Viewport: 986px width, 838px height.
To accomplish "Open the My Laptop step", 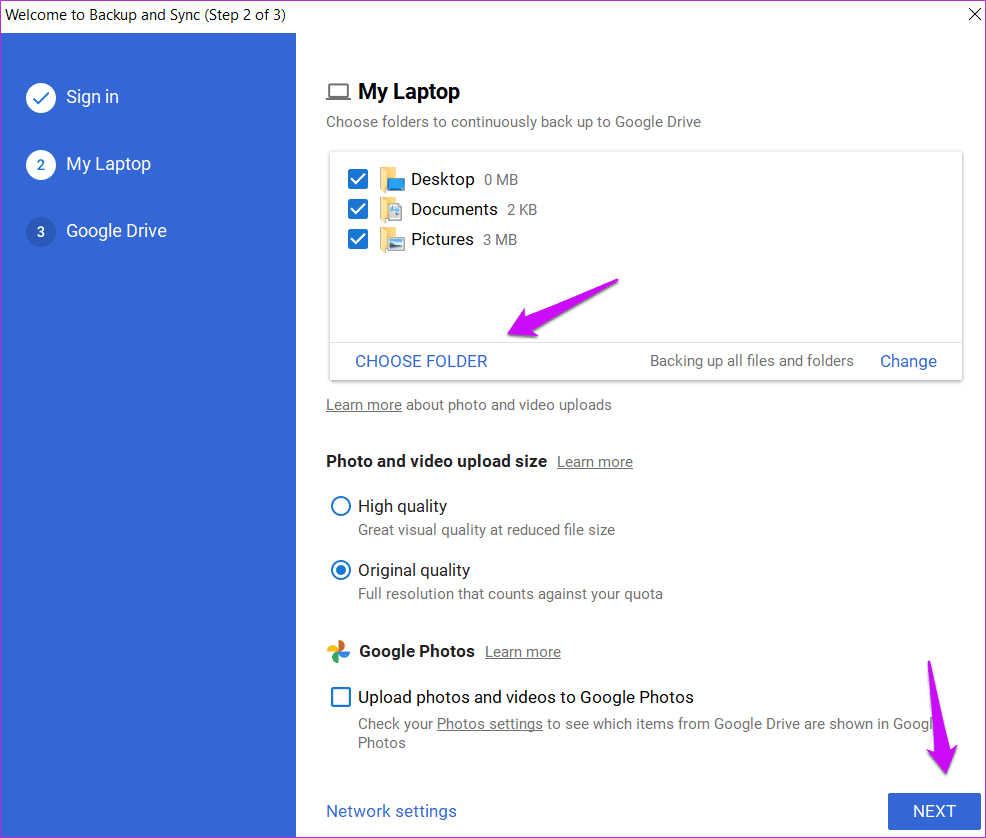I will [x=108, y=164].
